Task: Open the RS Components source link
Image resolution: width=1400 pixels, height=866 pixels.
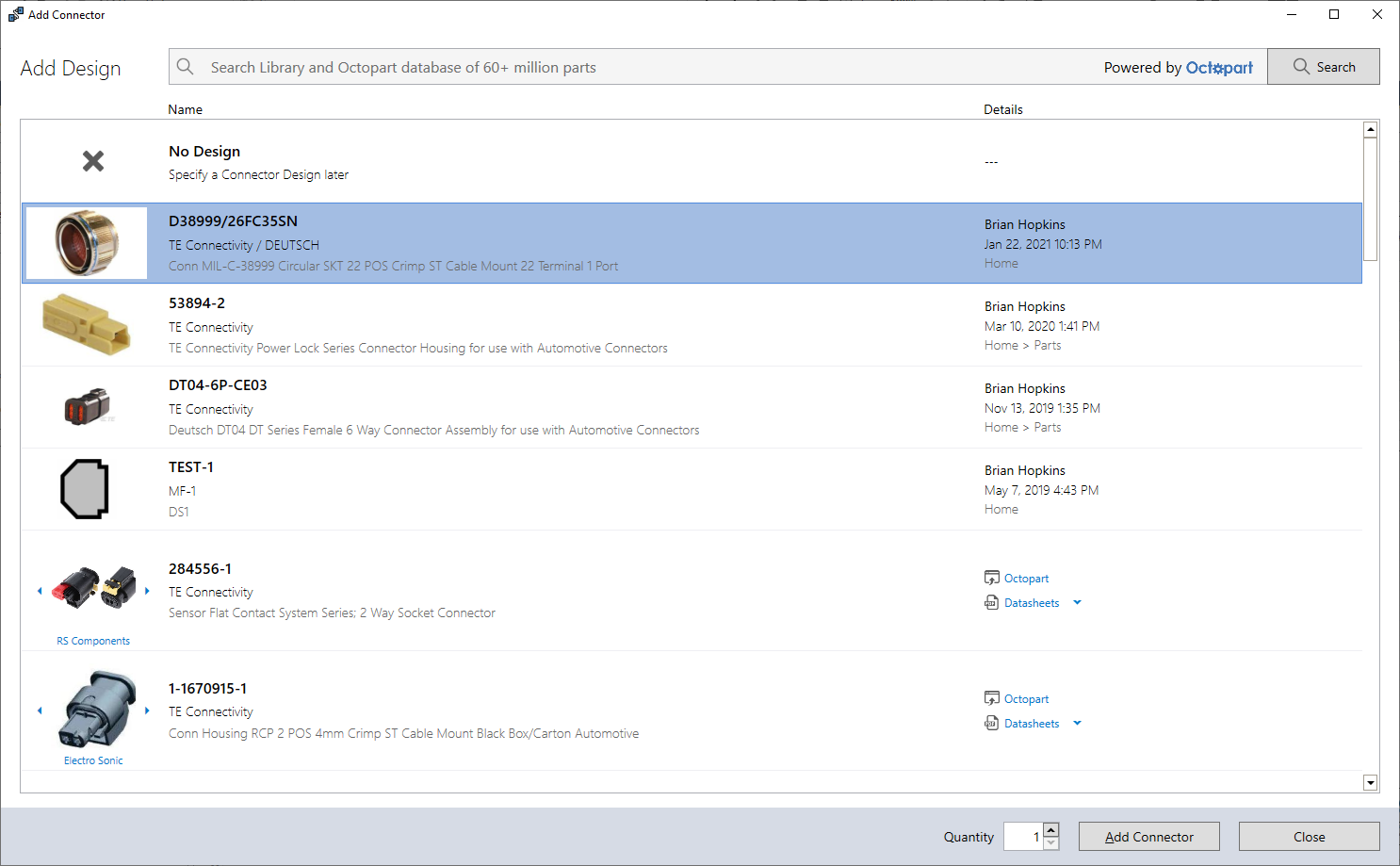Action: (x=93, y=641)
